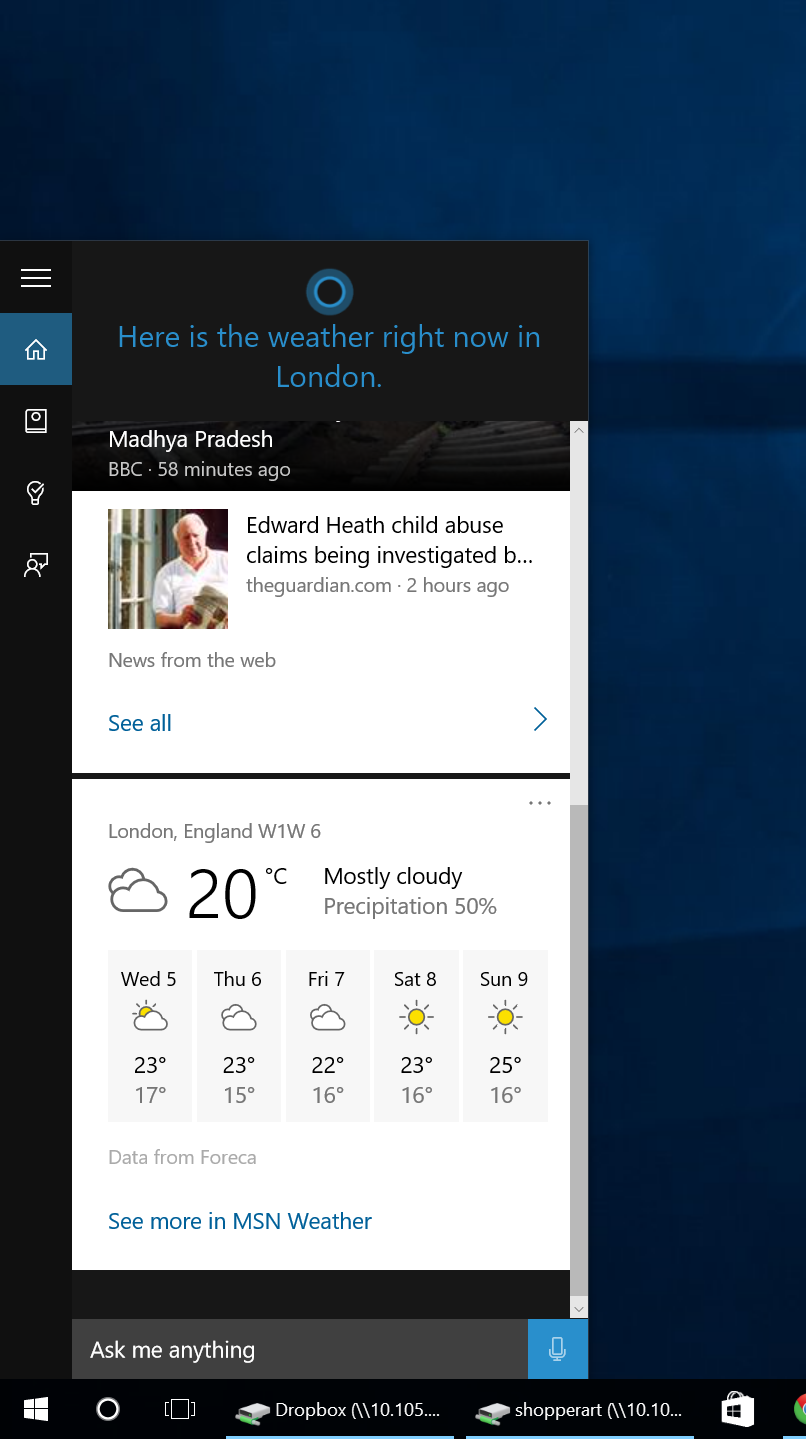Image resolution: width=806 pixels, height=1439 pixels.
Task: Open Cortana's Notebook from the sidebar
Action: (x=36, y=421)
